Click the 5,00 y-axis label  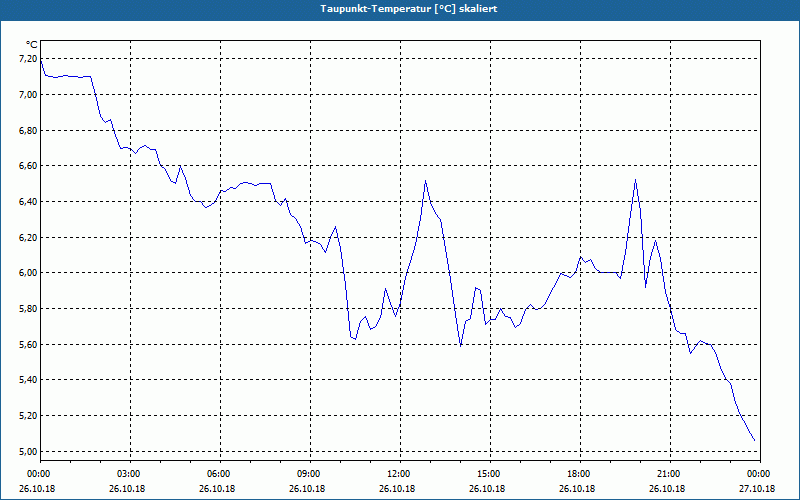(28, 452)
